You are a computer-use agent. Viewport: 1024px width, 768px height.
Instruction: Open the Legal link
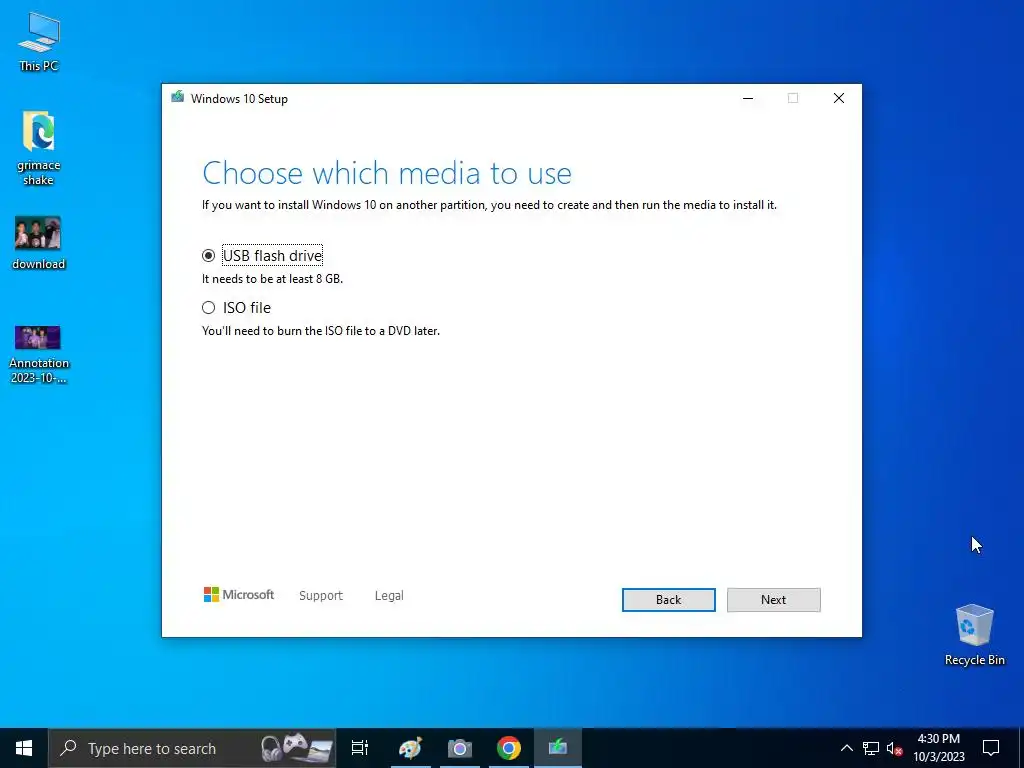pyautogui.click(x=389, y=596)
